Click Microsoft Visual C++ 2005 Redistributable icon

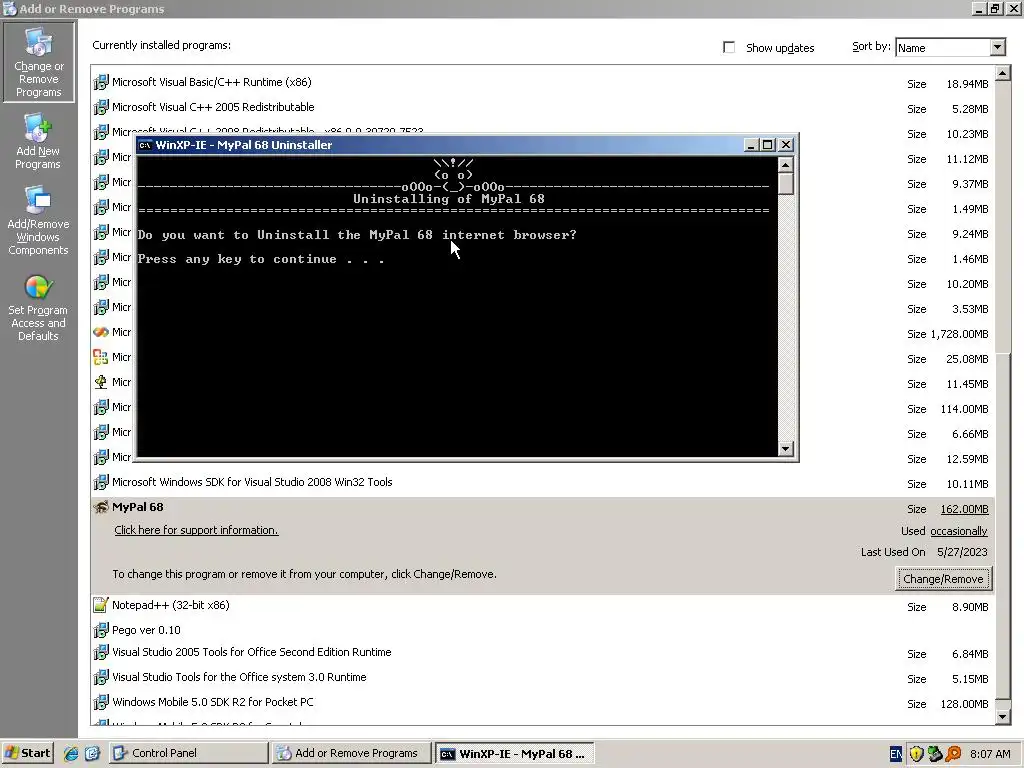point(101,107)
